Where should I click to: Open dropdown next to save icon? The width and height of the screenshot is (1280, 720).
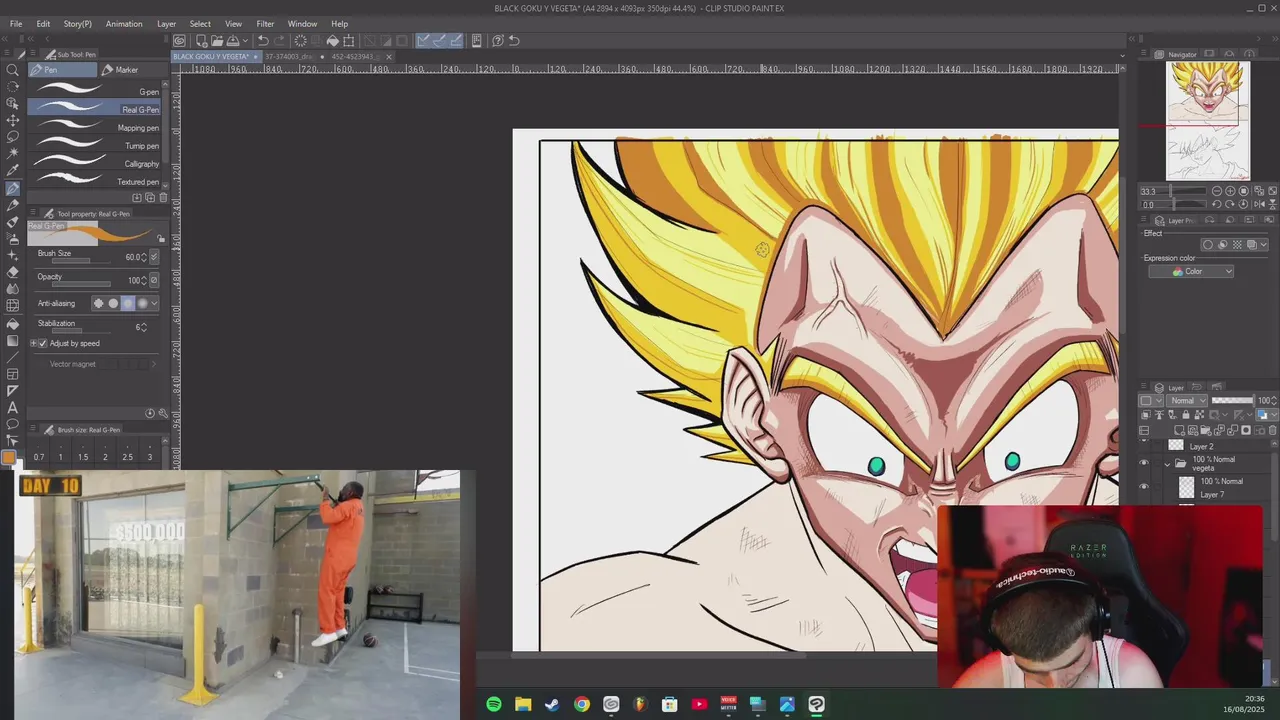(x=244, y=41)
